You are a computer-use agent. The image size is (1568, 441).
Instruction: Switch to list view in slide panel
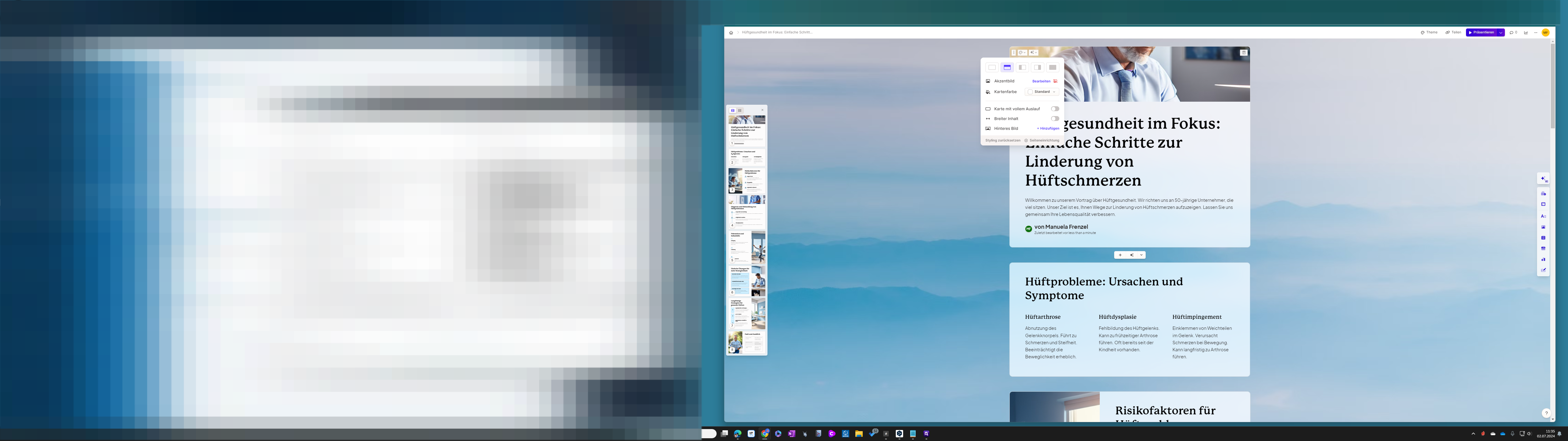tap(740, 110)
